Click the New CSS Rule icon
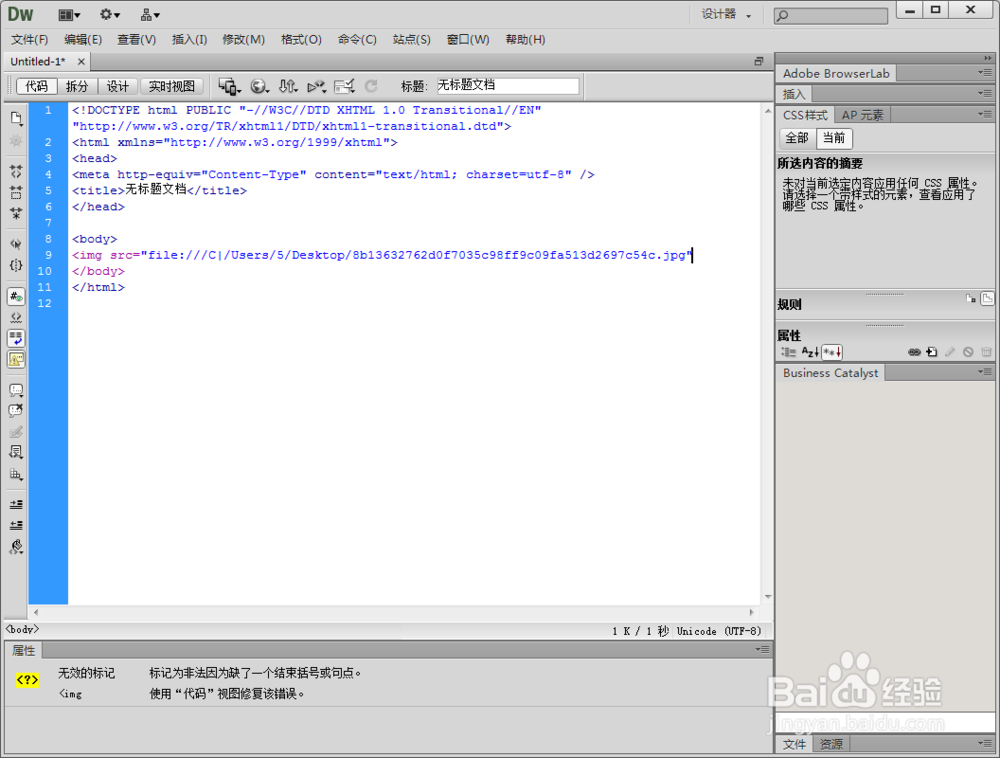Image resolution: width=1000 pixels, height=758 pixels. [932, 352]
